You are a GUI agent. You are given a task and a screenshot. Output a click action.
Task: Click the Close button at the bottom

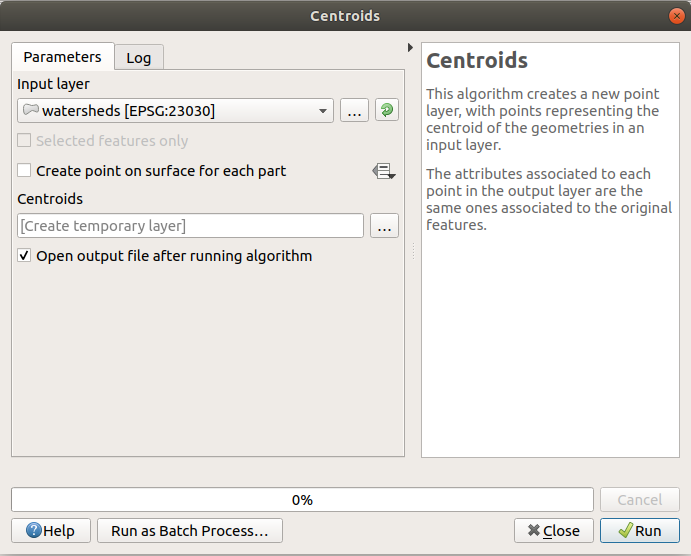click(554, 531)
